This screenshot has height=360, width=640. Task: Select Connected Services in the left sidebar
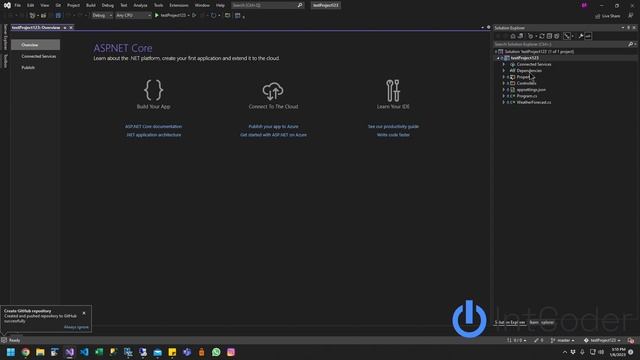click(x=38, y=56)
